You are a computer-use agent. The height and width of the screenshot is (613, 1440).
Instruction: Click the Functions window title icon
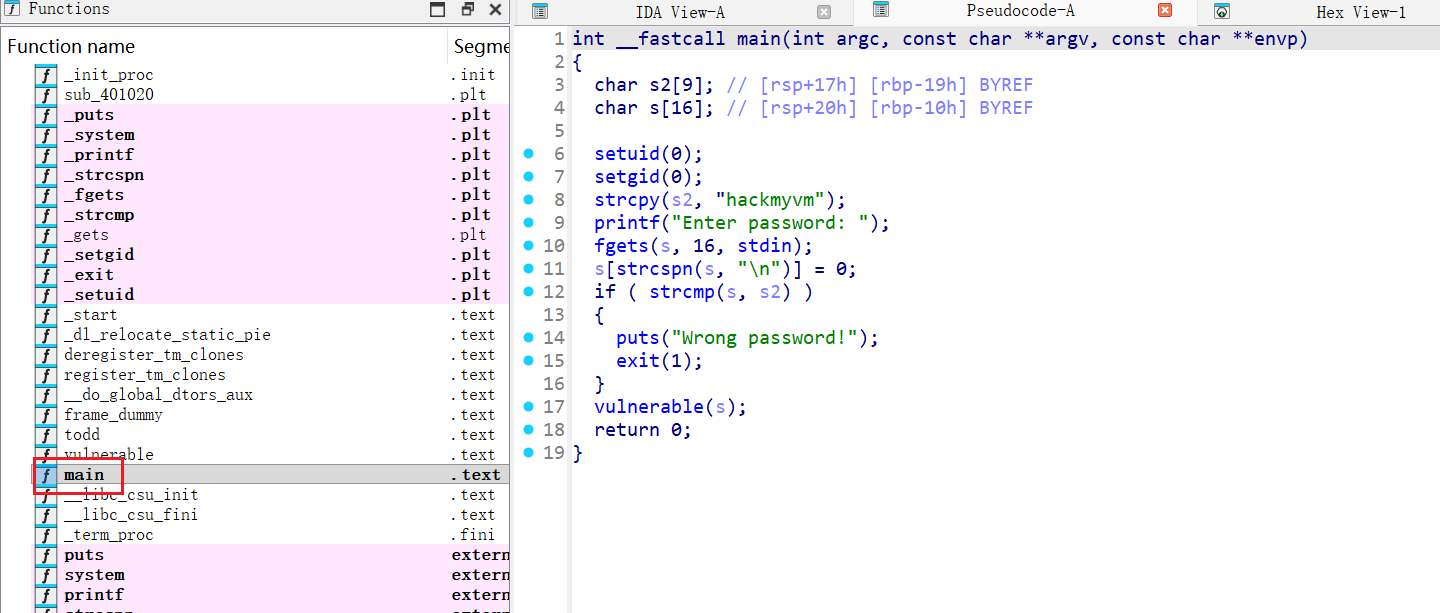[x=12, y=9]
